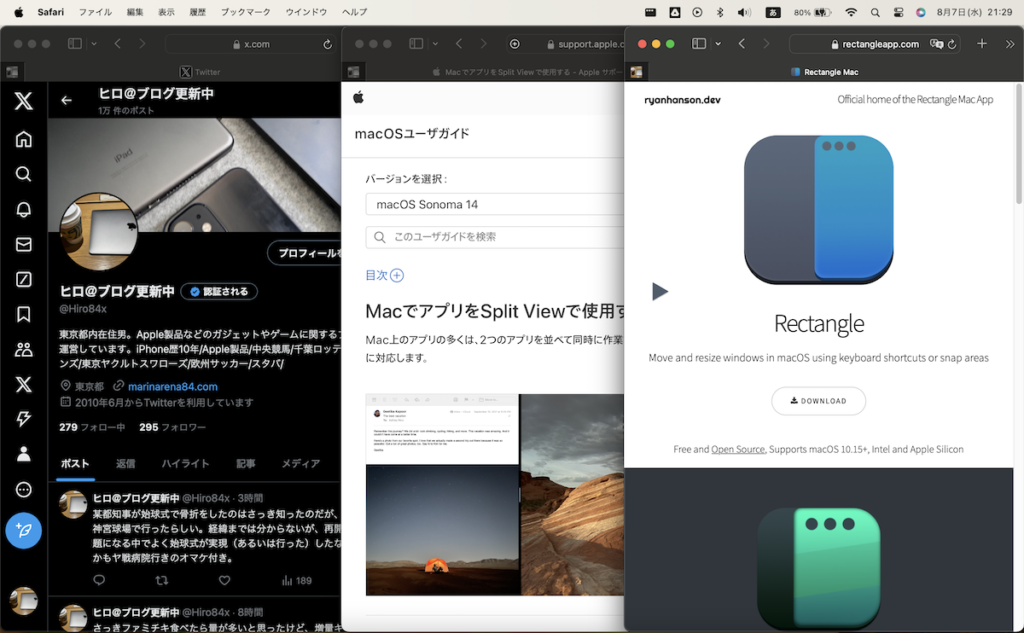The image size is (1024, 633).
Task: Switch to the ハイライト tab
Action: click(185, 464)
